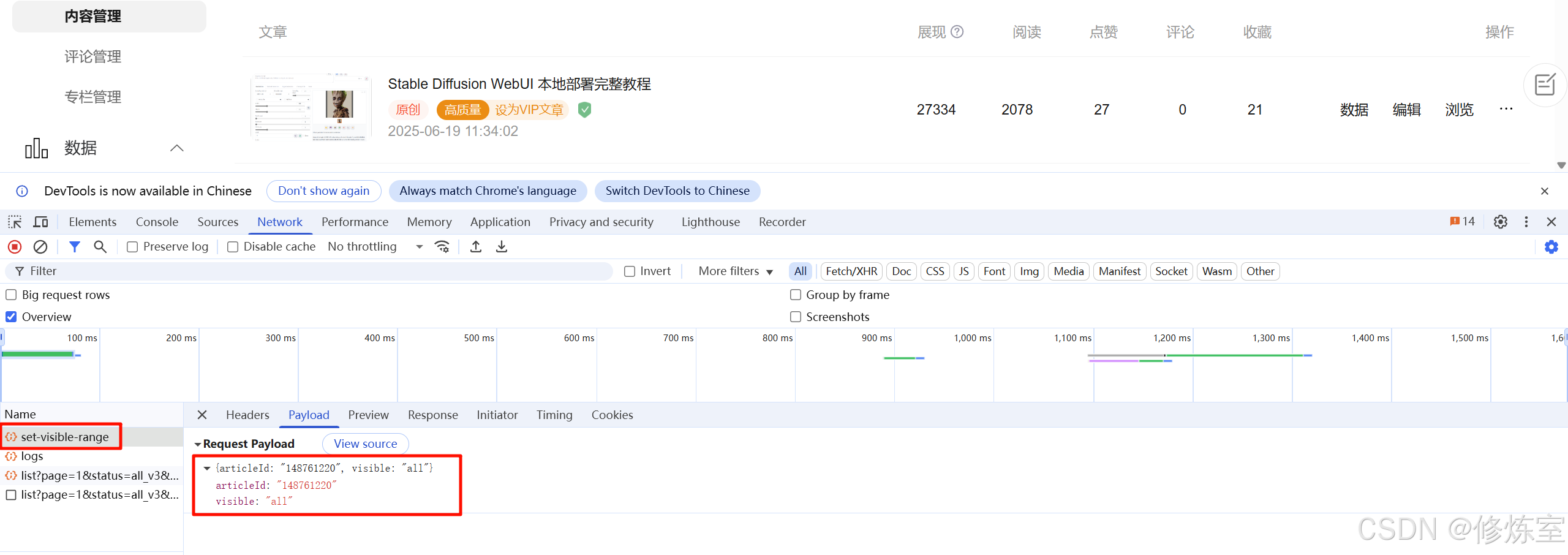Open the More filters dropdown
Screen dimensions: 1568x555
coord(736,271)
